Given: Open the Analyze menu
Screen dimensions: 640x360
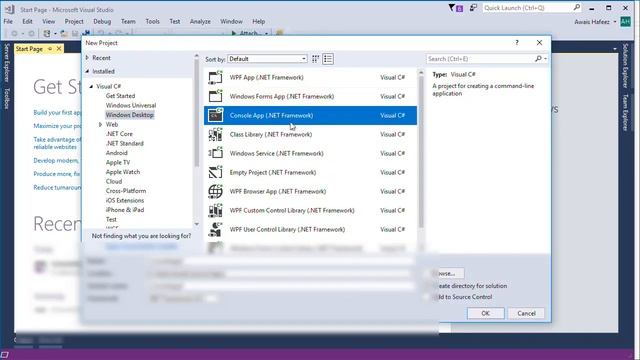Looking at the screenshot, I should (x=200, y=21).
